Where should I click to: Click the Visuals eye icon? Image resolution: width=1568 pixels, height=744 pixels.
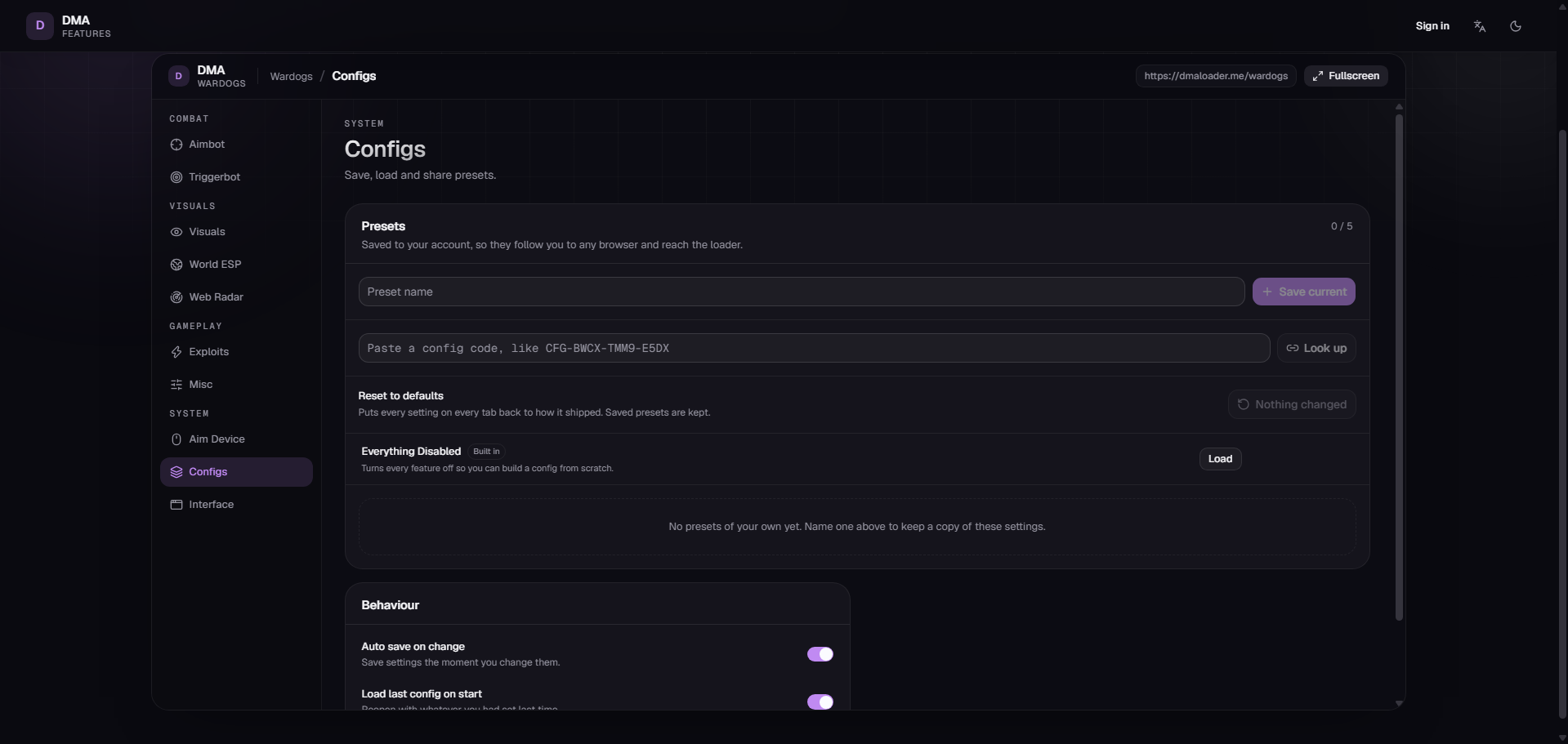tap(176, 232)
